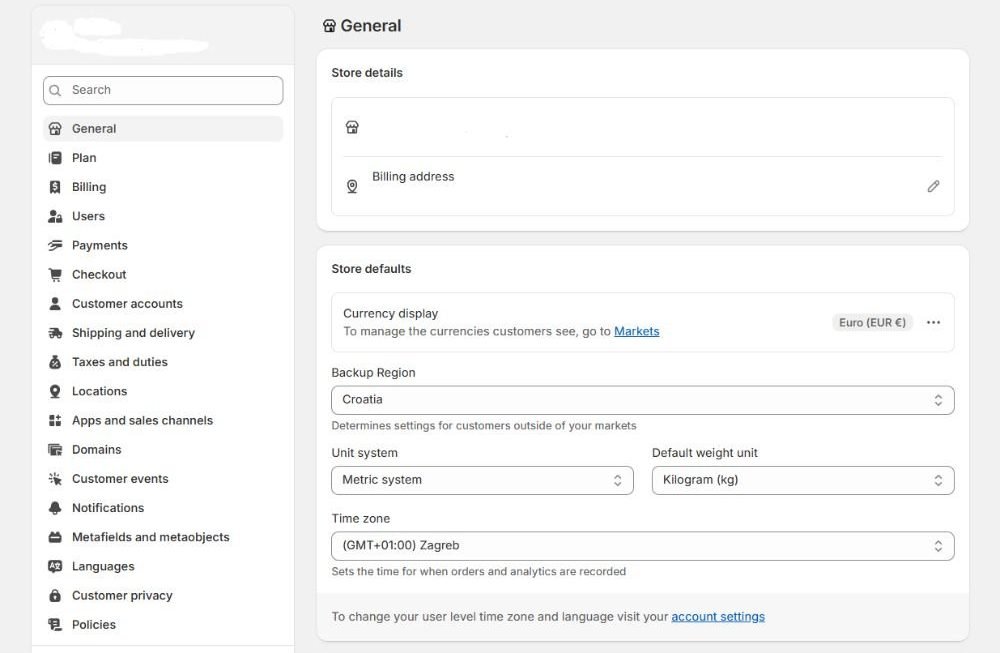Click the Languages translate icon
Screen dimensions: 1000x653
click(55, 566)
